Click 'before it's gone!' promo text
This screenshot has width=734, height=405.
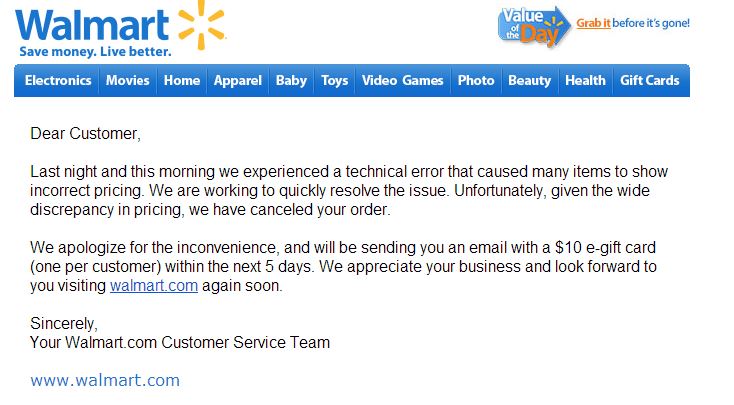[x=651, y=23]
